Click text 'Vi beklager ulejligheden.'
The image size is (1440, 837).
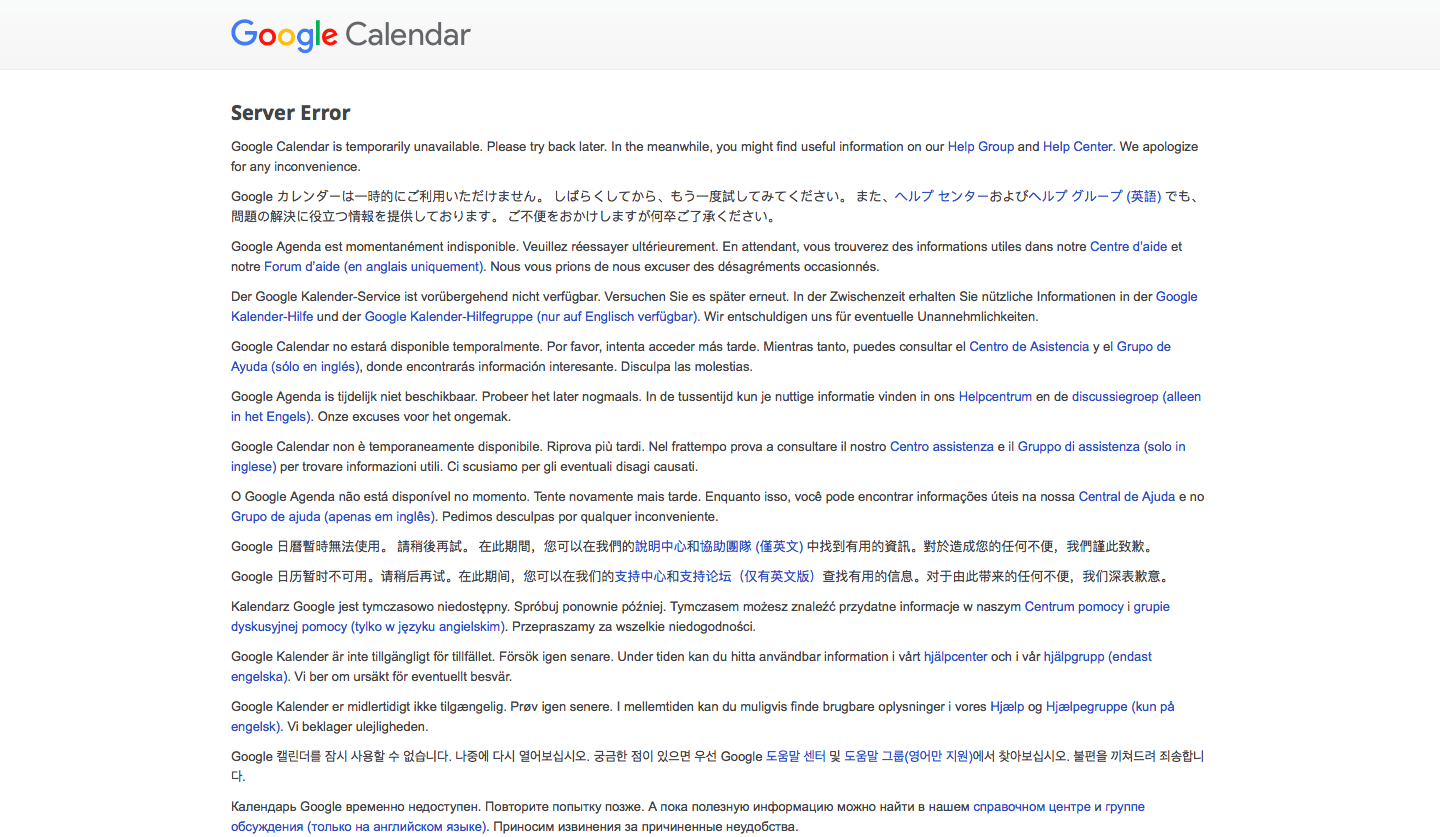[358, 726]
